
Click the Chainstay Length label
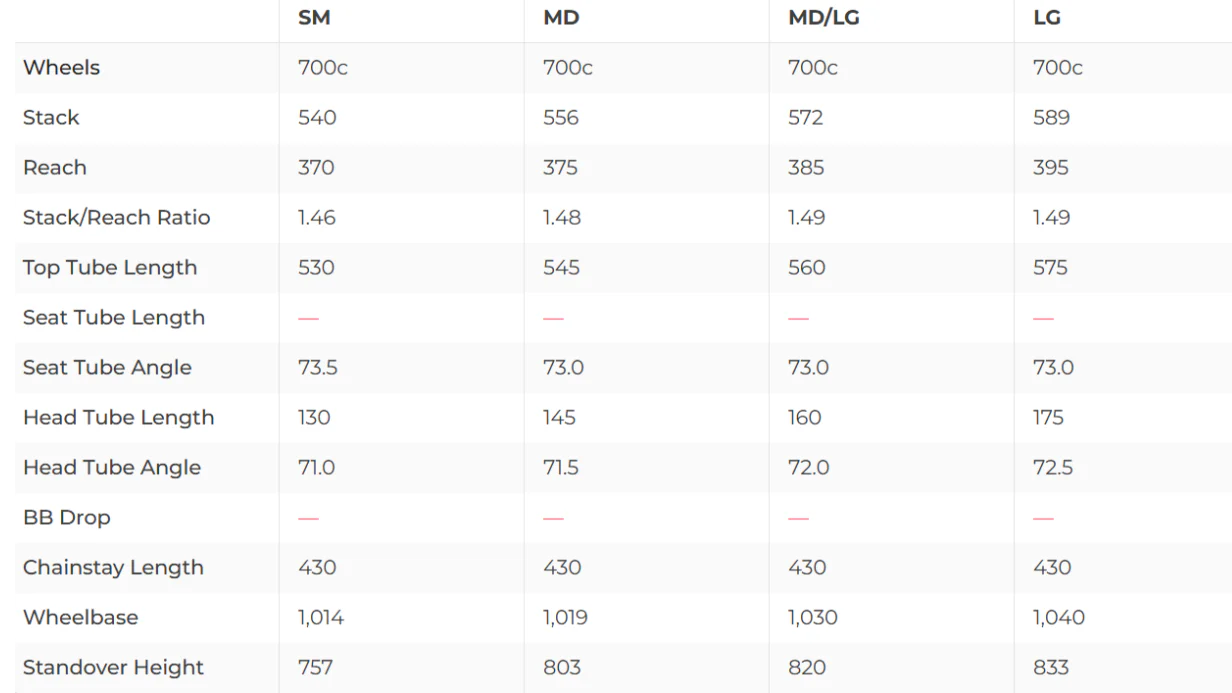[113, 568]
